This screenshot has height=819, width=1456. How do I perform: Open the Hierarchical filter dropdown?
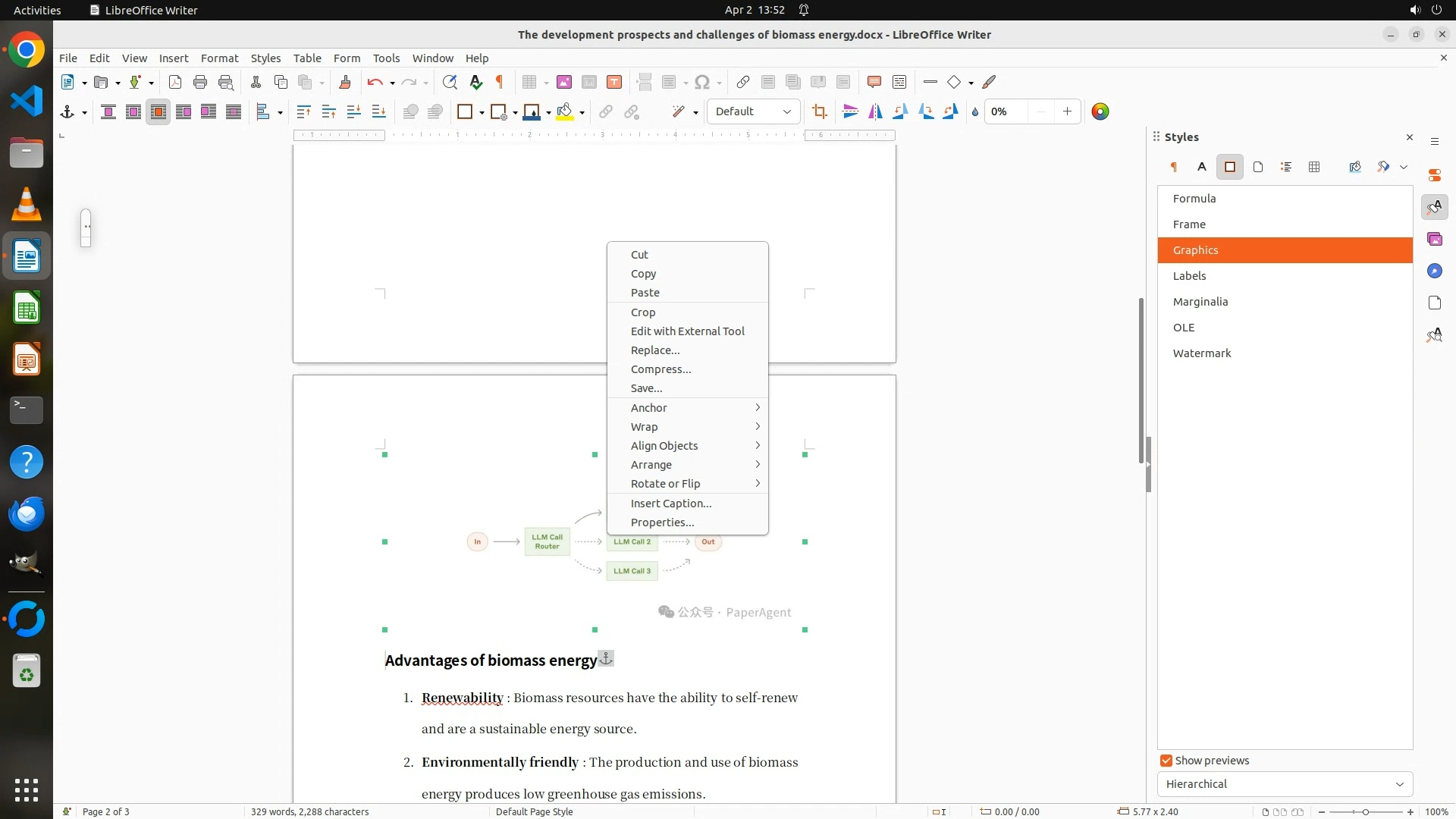coord(1285,784)
